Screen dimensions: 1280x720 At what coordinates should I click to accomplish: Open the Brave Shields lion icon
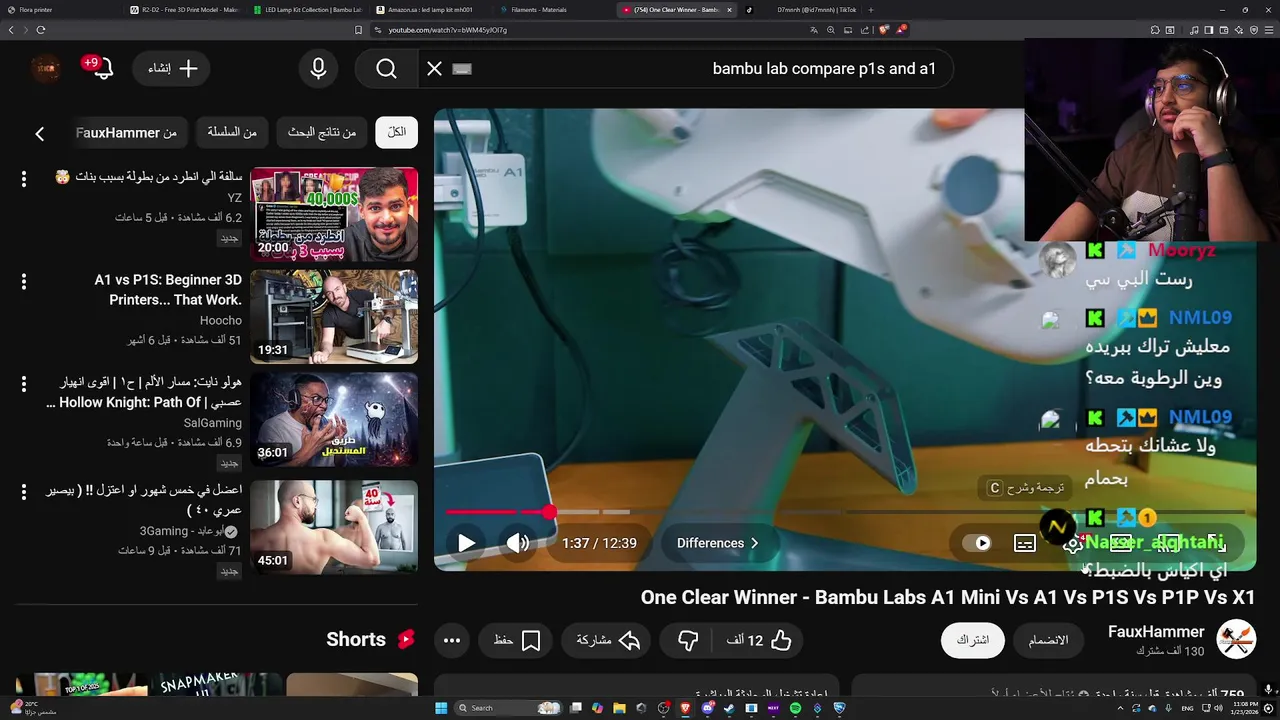(x=884, y=30)
